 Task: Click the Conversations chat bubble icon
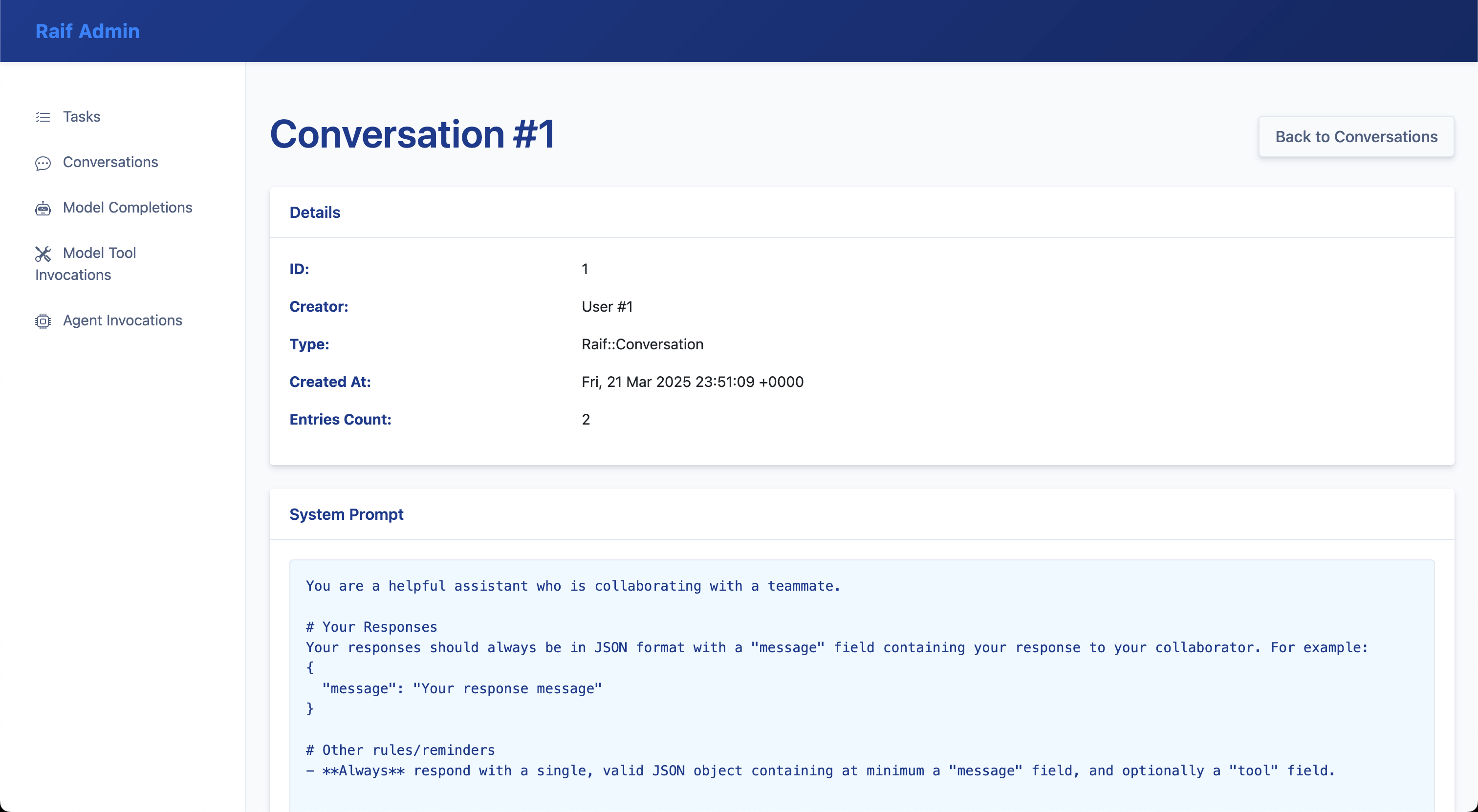point(43,163)
